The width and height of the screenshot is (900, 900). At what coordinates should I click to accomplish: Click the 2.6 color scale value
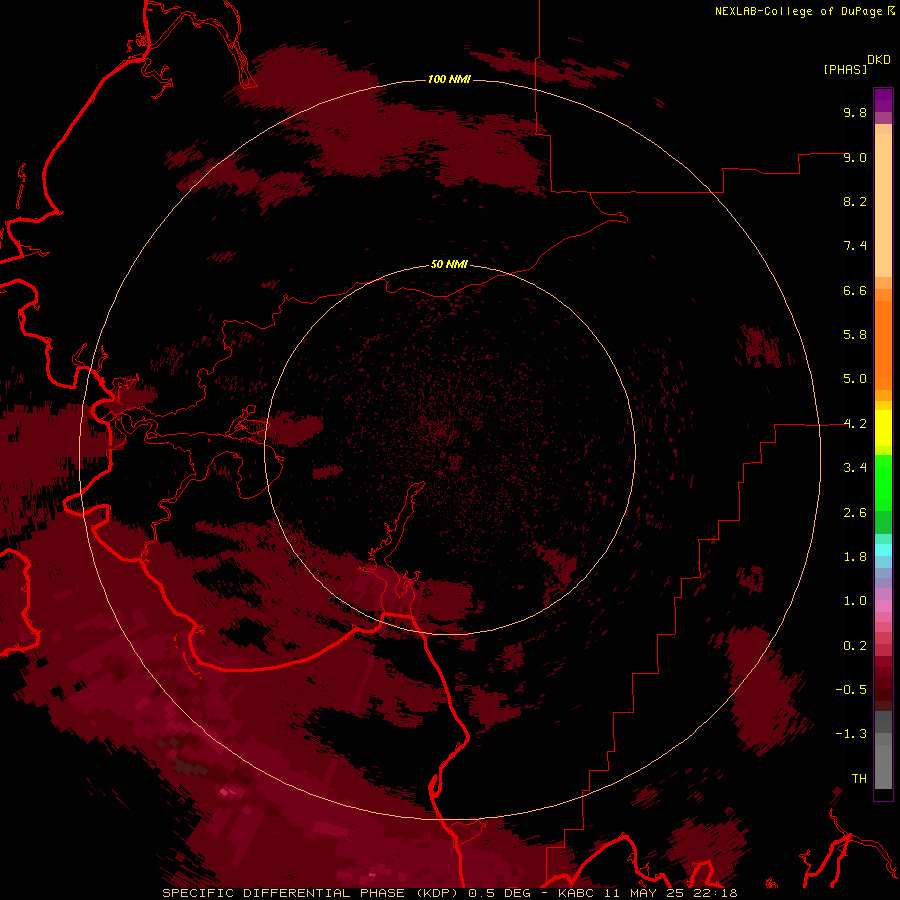pos(855,513)
